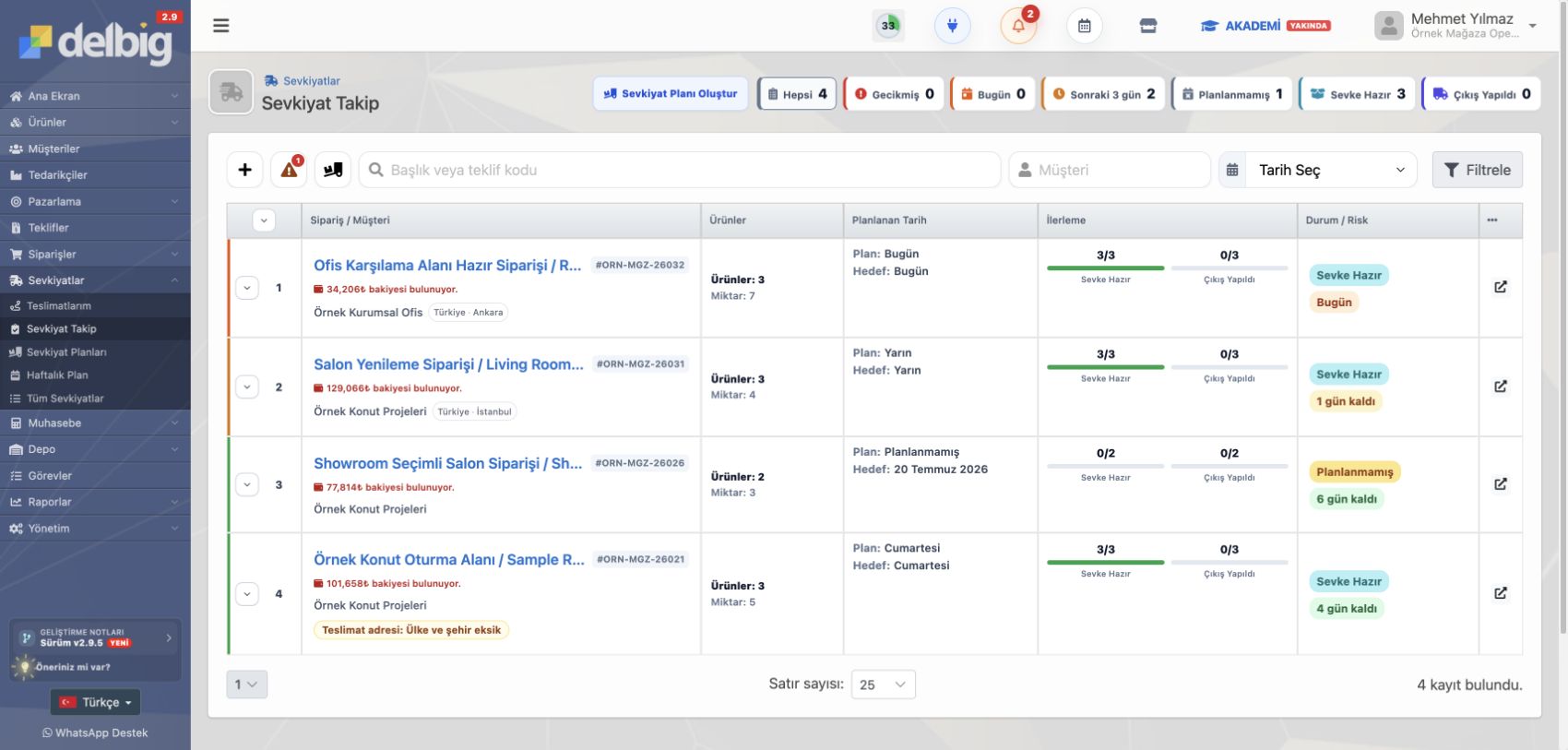Click external link icon for row 1
This screenshot has height=750, width=1568.
click(x=1501, y=287)
